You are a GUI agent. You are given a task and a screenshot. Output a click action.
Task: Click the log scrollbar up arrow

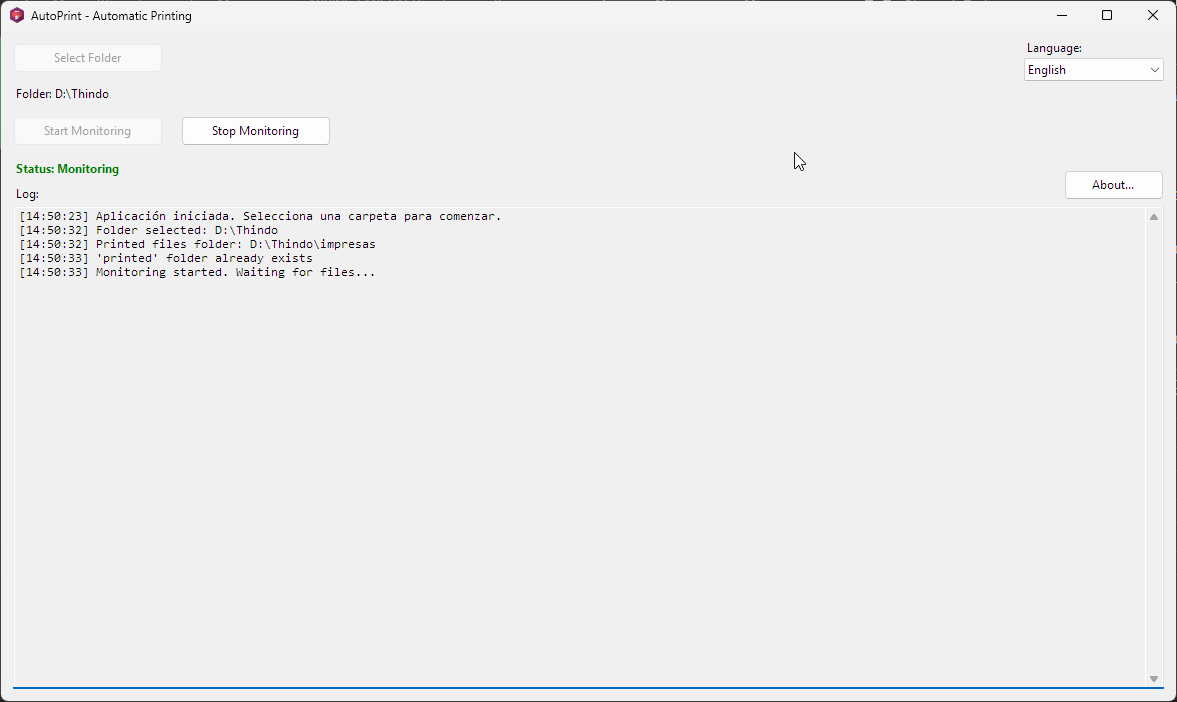point(1154,217)
